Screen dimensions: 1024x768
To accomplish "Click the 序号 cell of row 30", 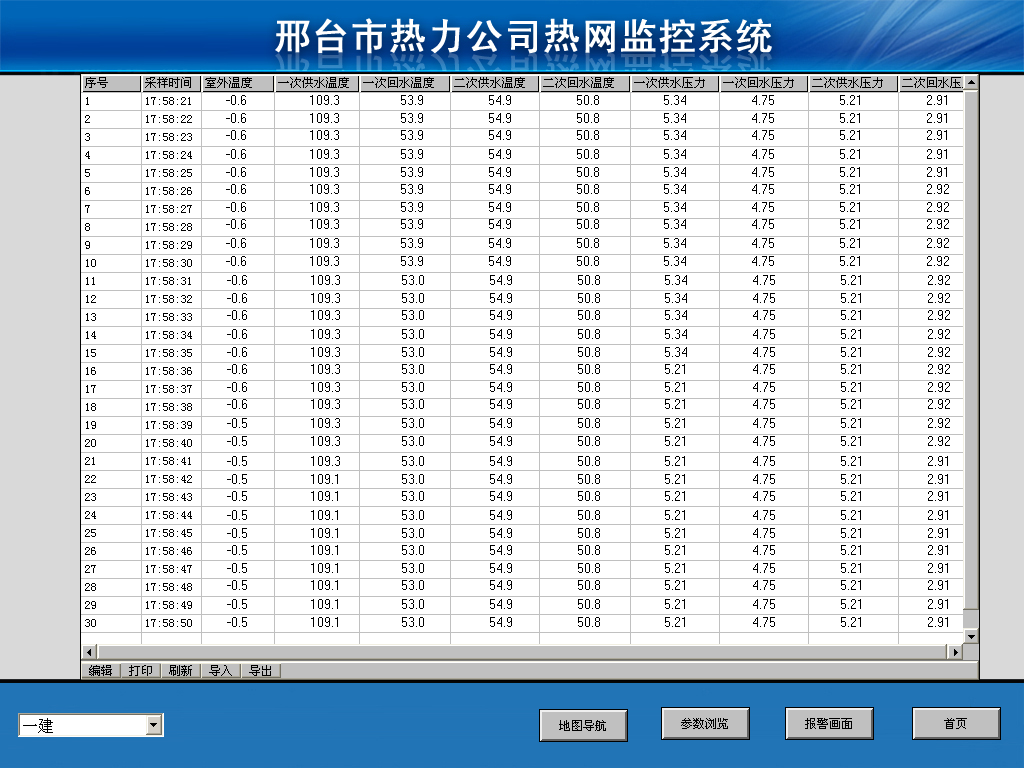I will [110, 623].
